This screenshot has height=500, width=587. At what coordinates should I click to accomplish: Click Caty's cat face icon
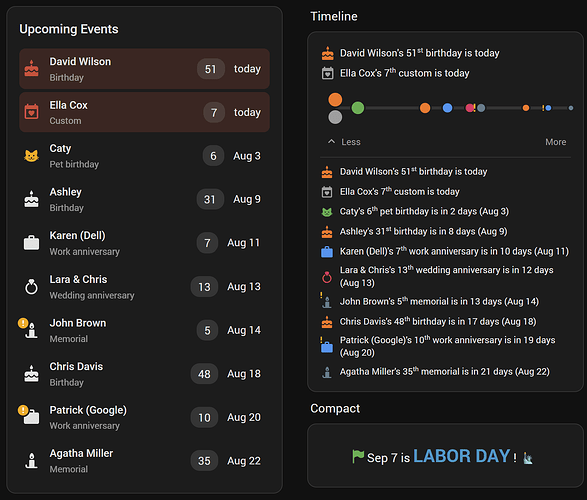(x=31, y=156)
